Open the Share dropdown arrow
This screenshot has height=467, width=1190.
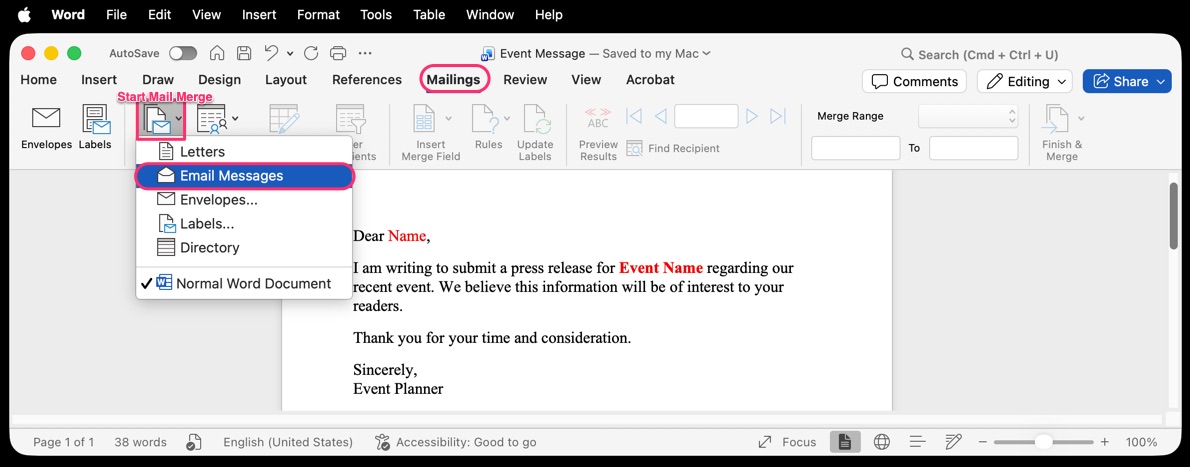pos(1161,81)
